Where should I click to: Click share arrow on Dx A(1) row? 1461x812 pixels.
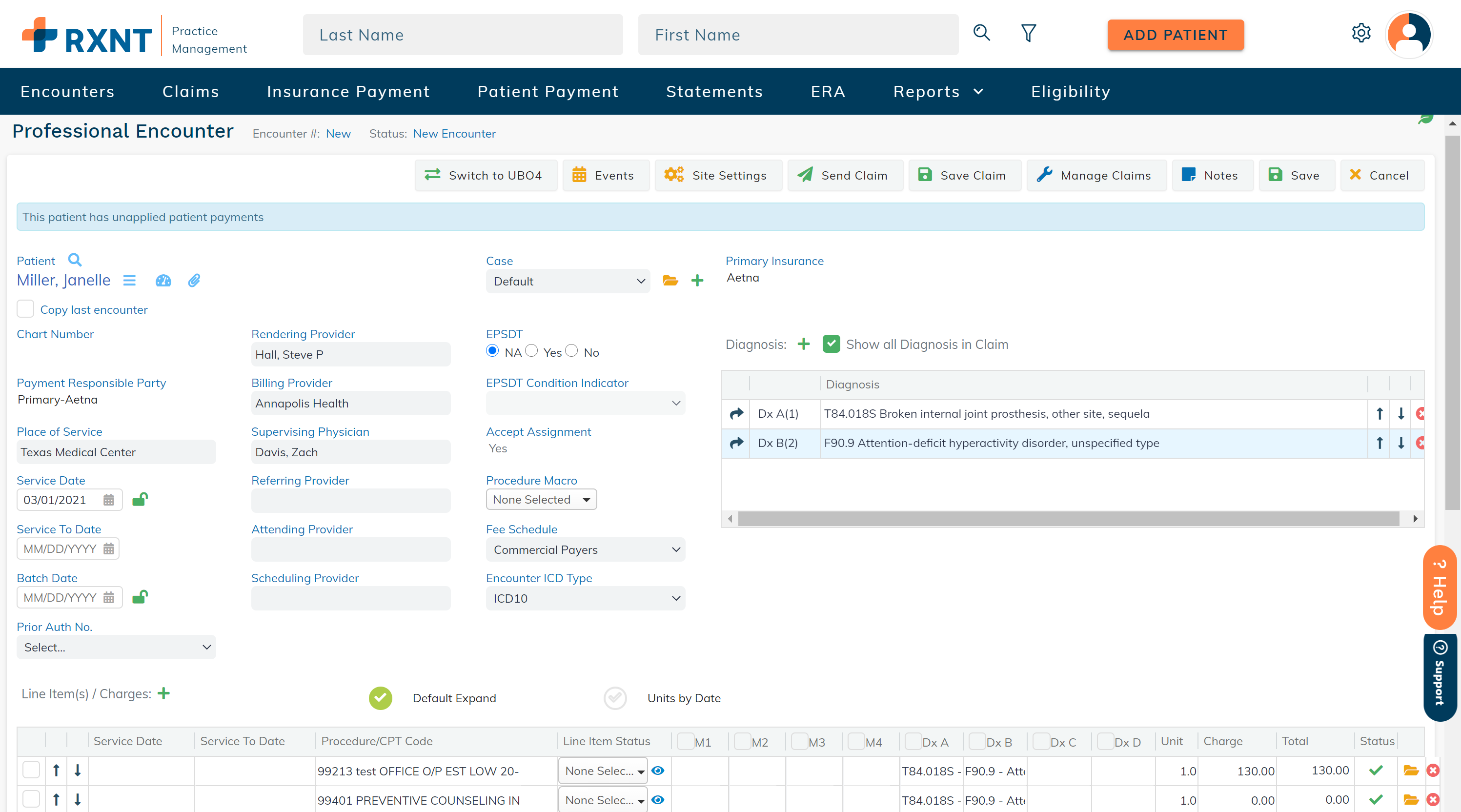736,413
